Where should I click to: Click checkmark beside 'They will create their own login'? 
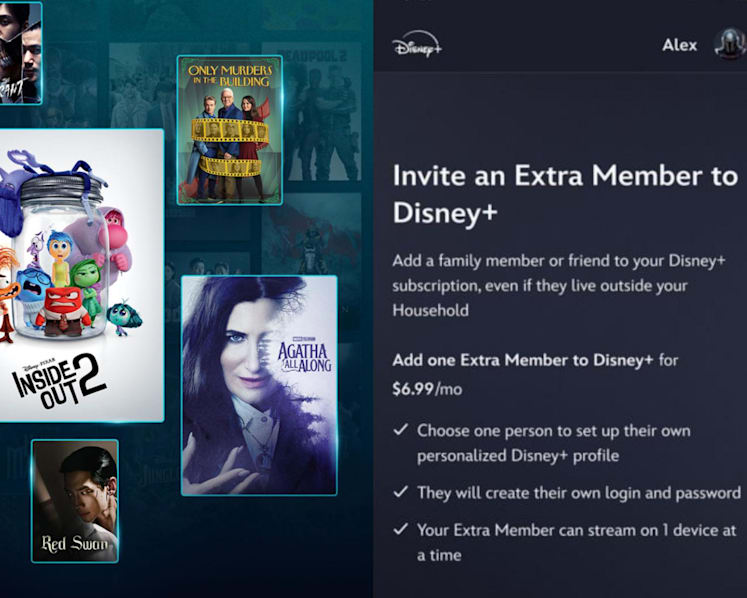point(401,491)
